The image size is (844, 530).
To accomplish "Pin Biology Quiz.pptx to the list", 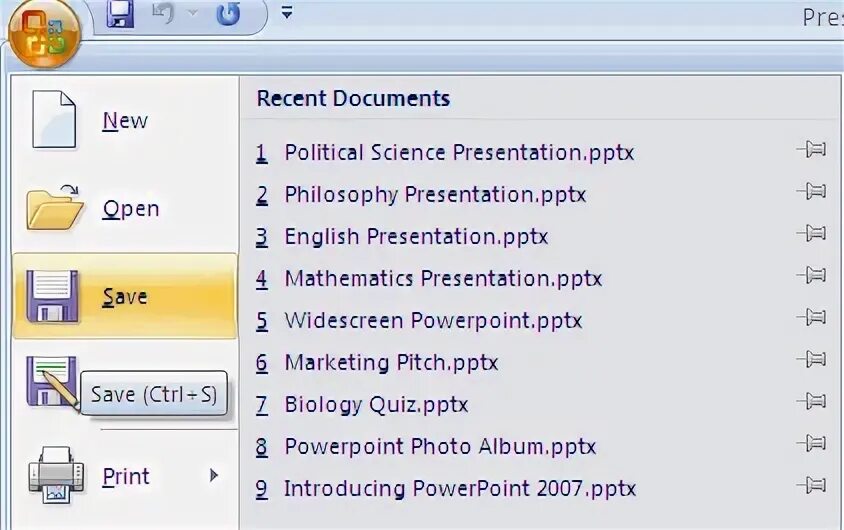I will (811, 400).
